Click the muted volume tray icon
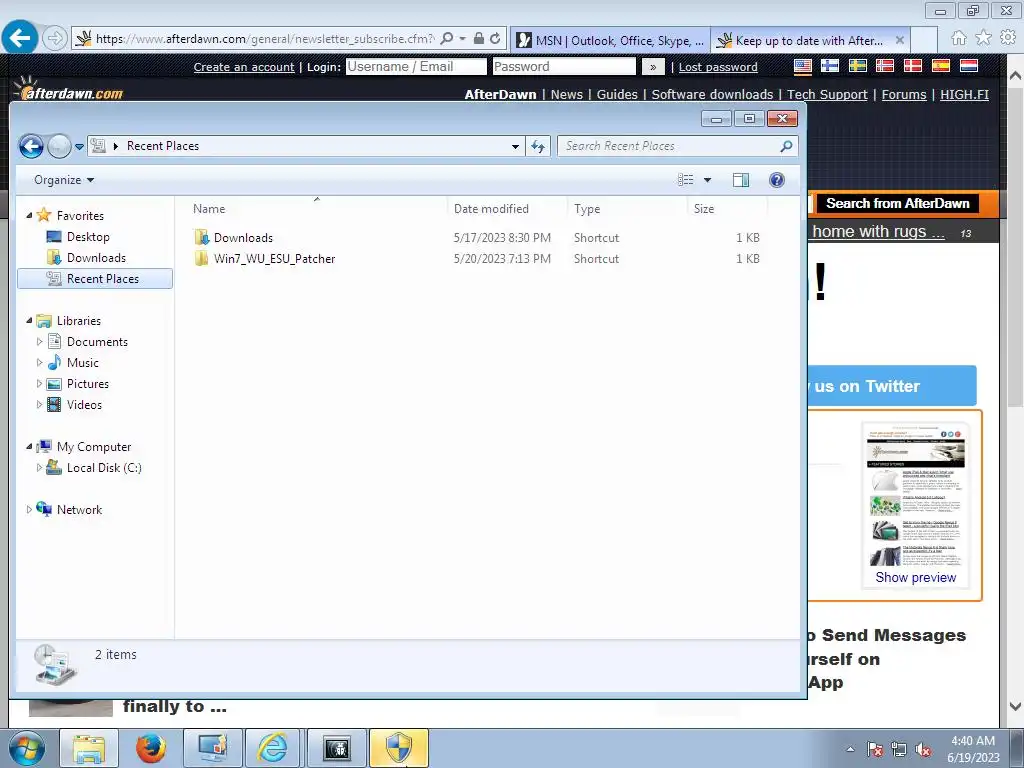1024x768 pixels. (923, 750)
